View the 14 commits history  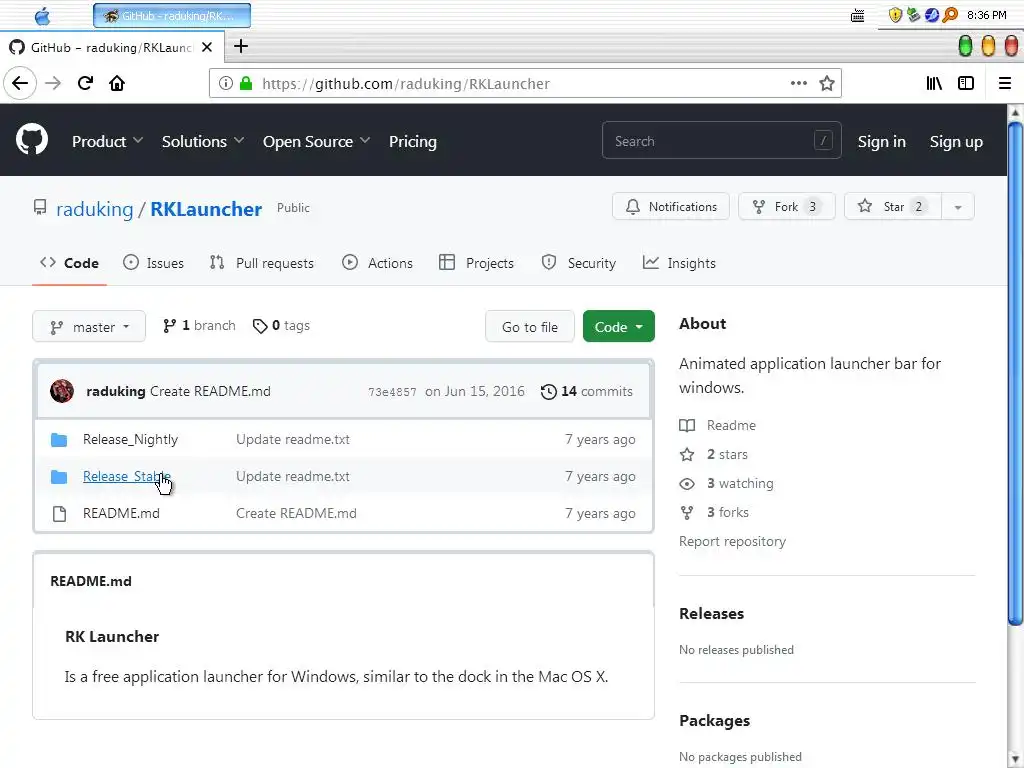(587, 391)
